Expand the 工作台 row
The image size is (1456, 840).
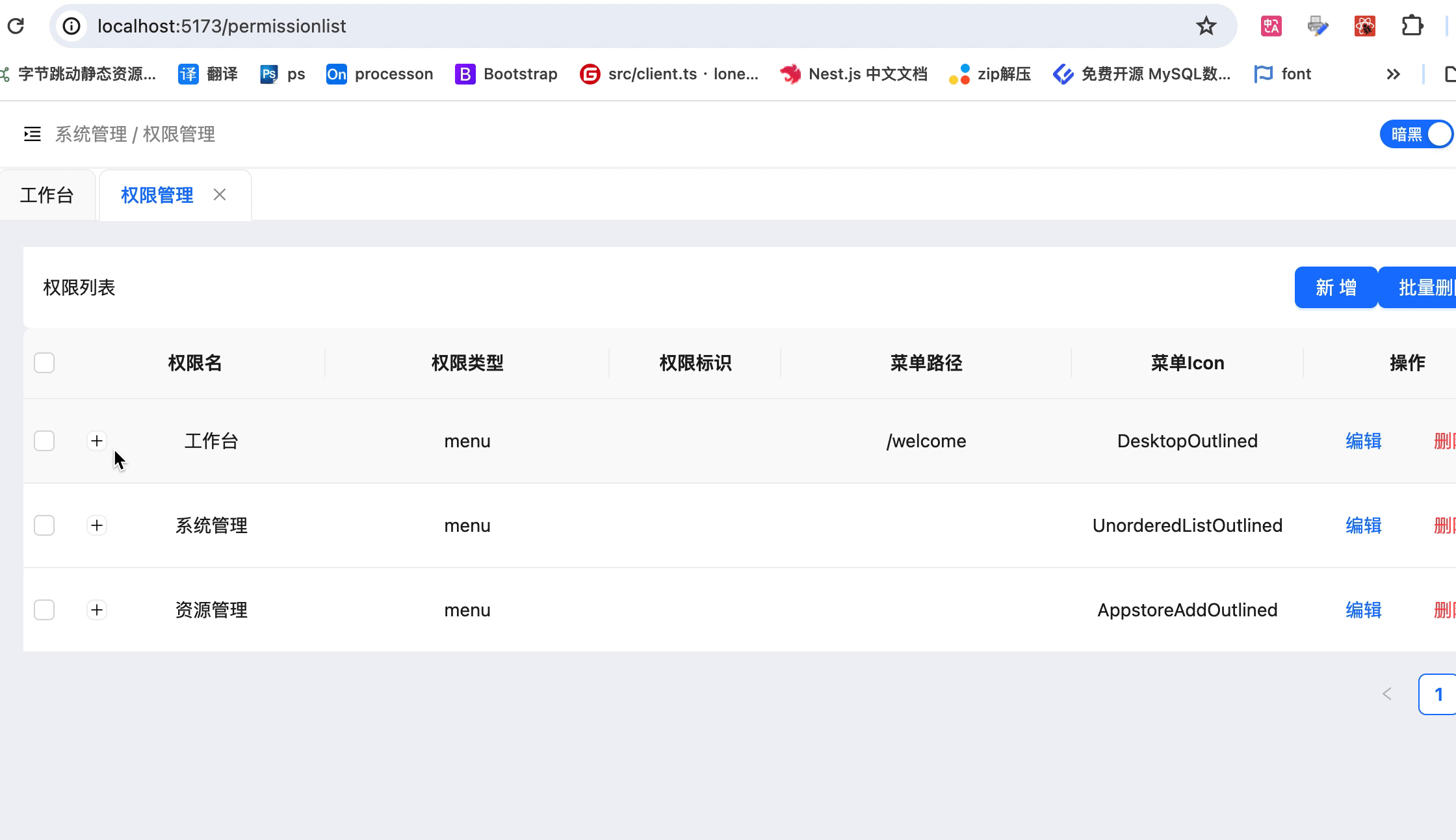97,441
